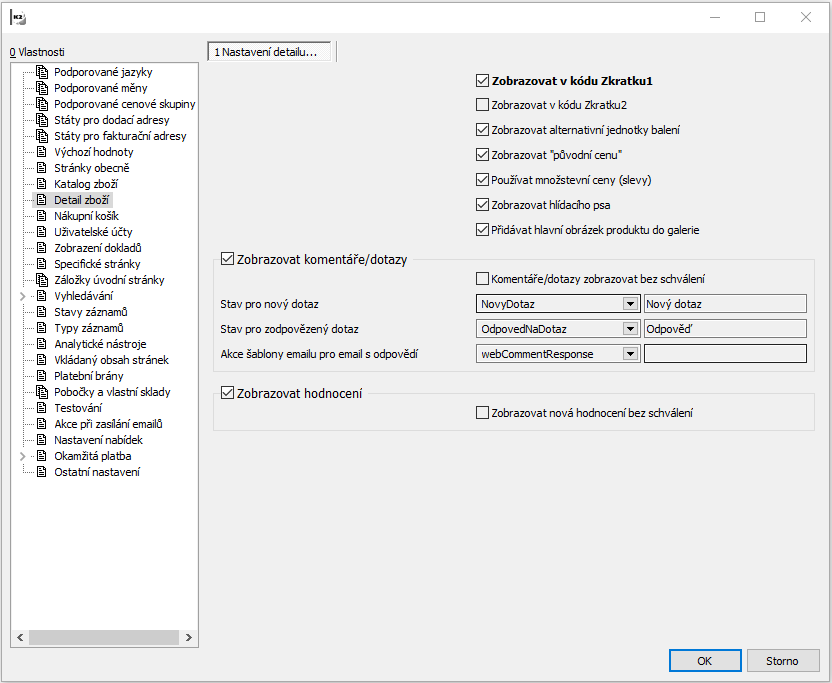Close the settings dialog window
The width and height of the screenshot is (832, 683).
pyautogui.click(x=805, y=18)
